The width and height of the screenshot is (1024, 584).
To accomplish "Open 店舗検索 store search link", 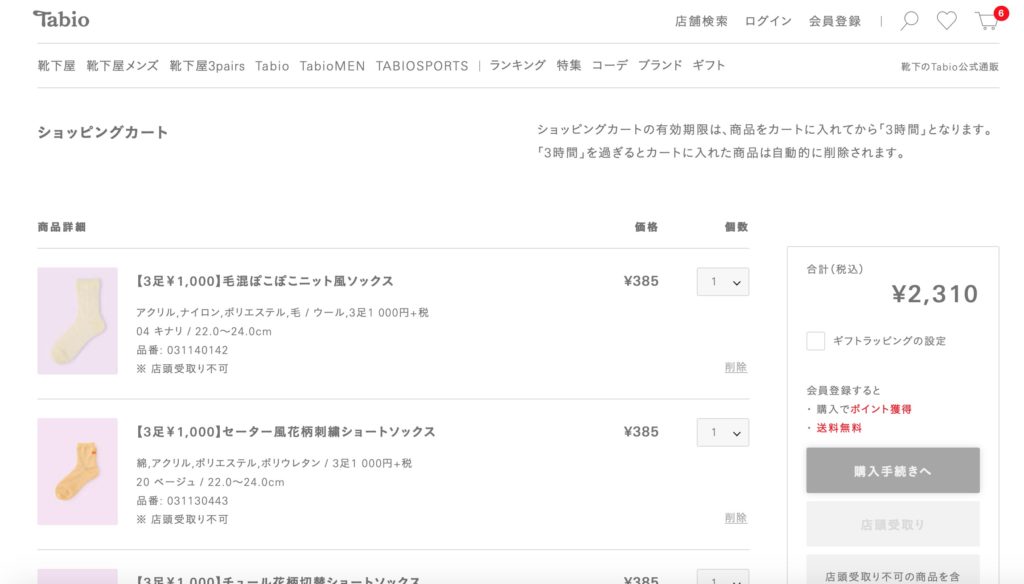I will point(701,21).
